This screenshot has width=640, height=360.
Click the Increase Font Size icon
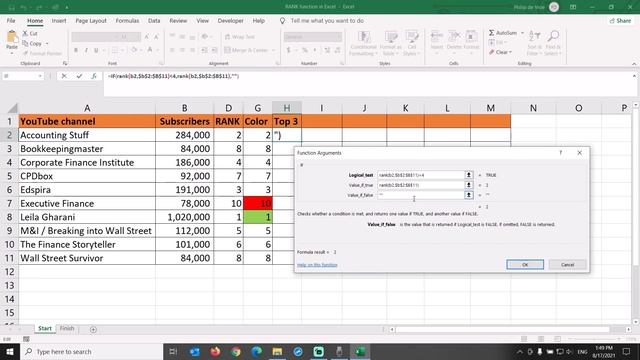click(x=147, y=37)
